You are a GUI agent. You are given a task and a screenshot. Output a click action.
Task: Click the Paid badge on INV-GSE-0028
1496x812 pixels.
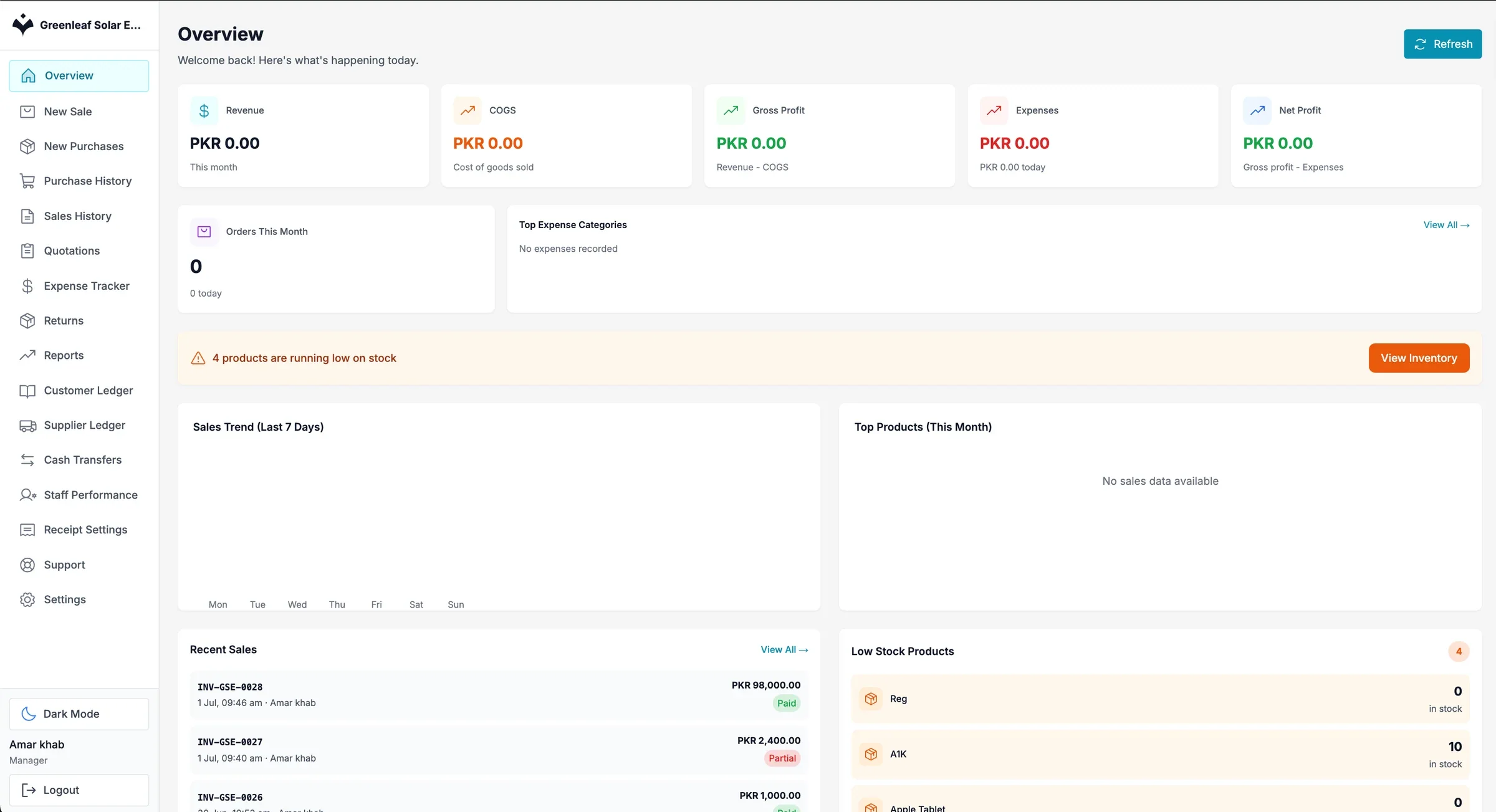click(787, 704)
